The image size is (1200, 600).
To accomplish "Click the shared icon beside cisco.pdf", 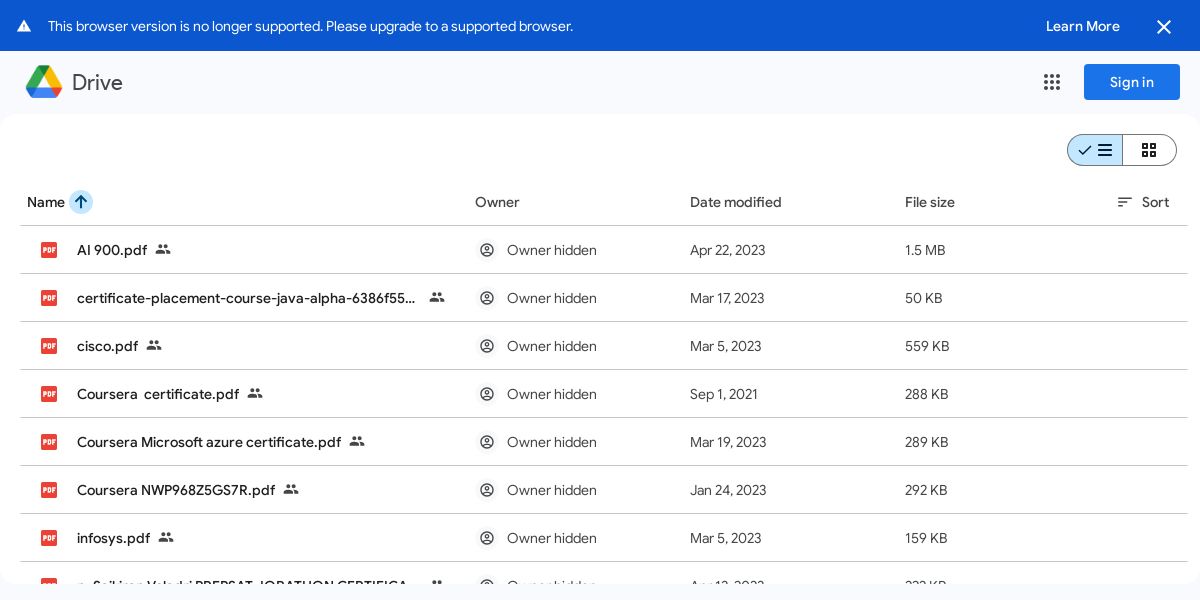I will pyautogui.click(x=154, y=345).
